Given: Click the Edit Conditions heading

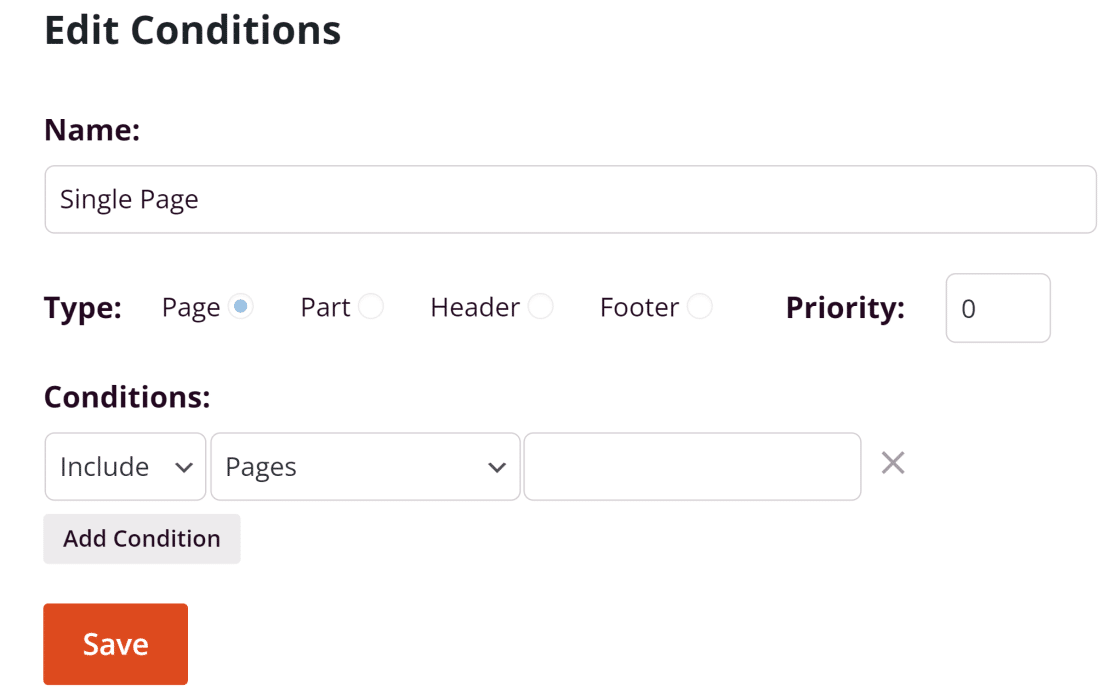Looking at the screenshot, I should [x=192, y=30].
